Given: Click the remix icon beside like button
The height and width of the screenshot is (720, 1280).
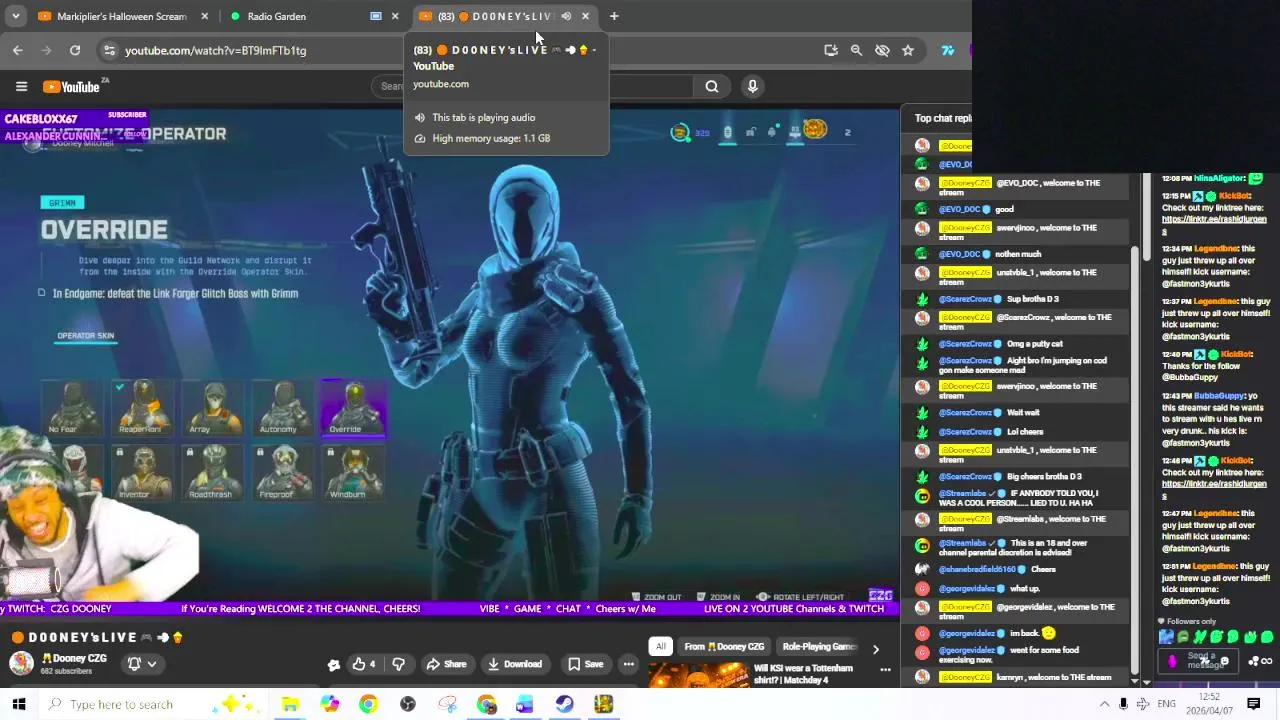Looking at the screenshot, I should (x=333, y=665).
